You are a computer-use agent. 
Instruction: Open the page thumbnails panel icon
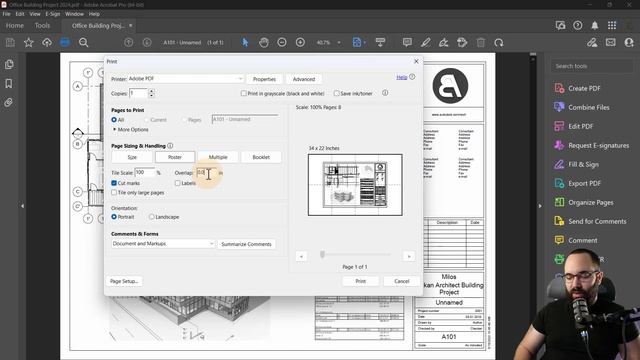[9, 64]
